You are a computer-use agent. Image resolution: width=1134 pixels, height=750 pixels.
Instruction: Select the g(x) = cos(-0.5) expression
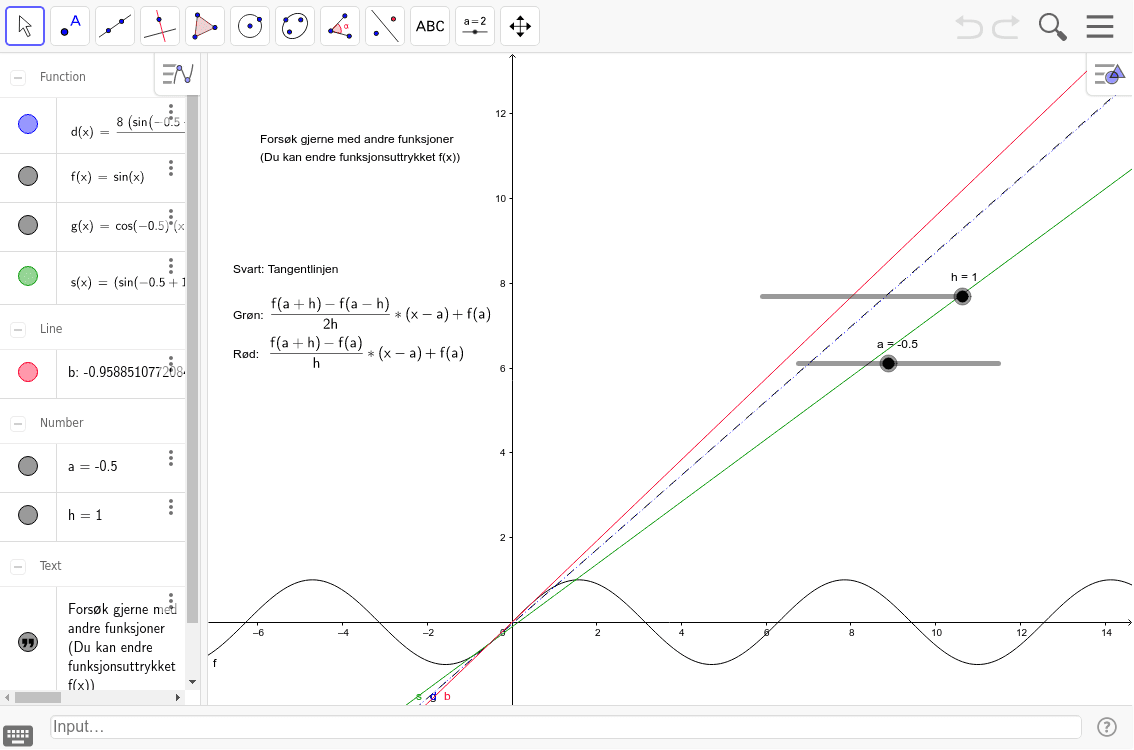[127, 226]
